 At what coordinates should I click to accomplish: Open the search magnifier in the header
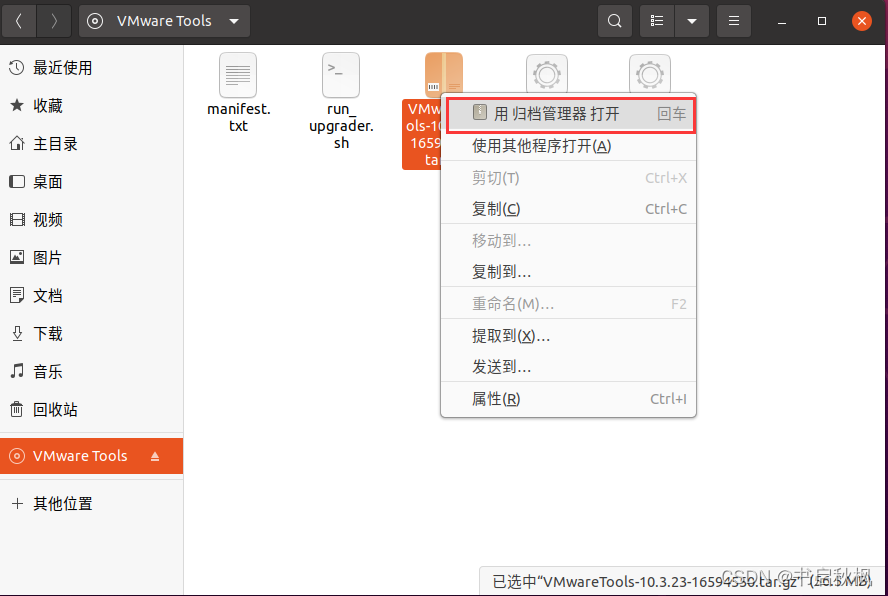click(614, 22)
